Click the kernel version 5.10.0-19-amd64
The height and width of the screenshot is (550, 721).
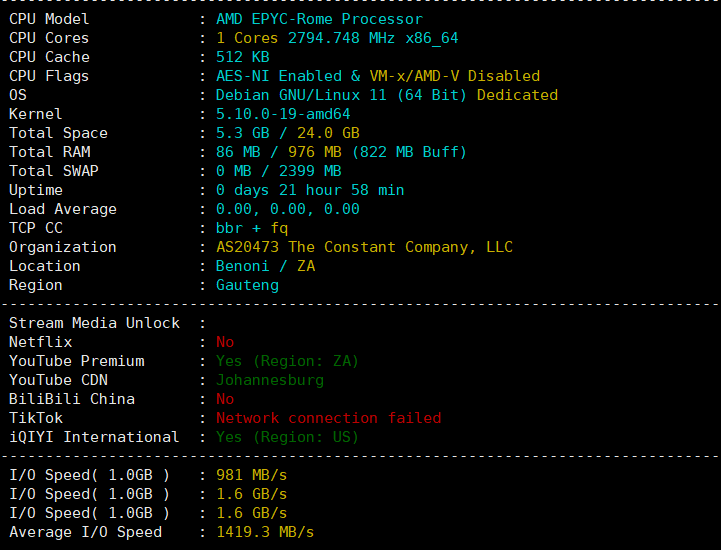[x=283, y=114]
